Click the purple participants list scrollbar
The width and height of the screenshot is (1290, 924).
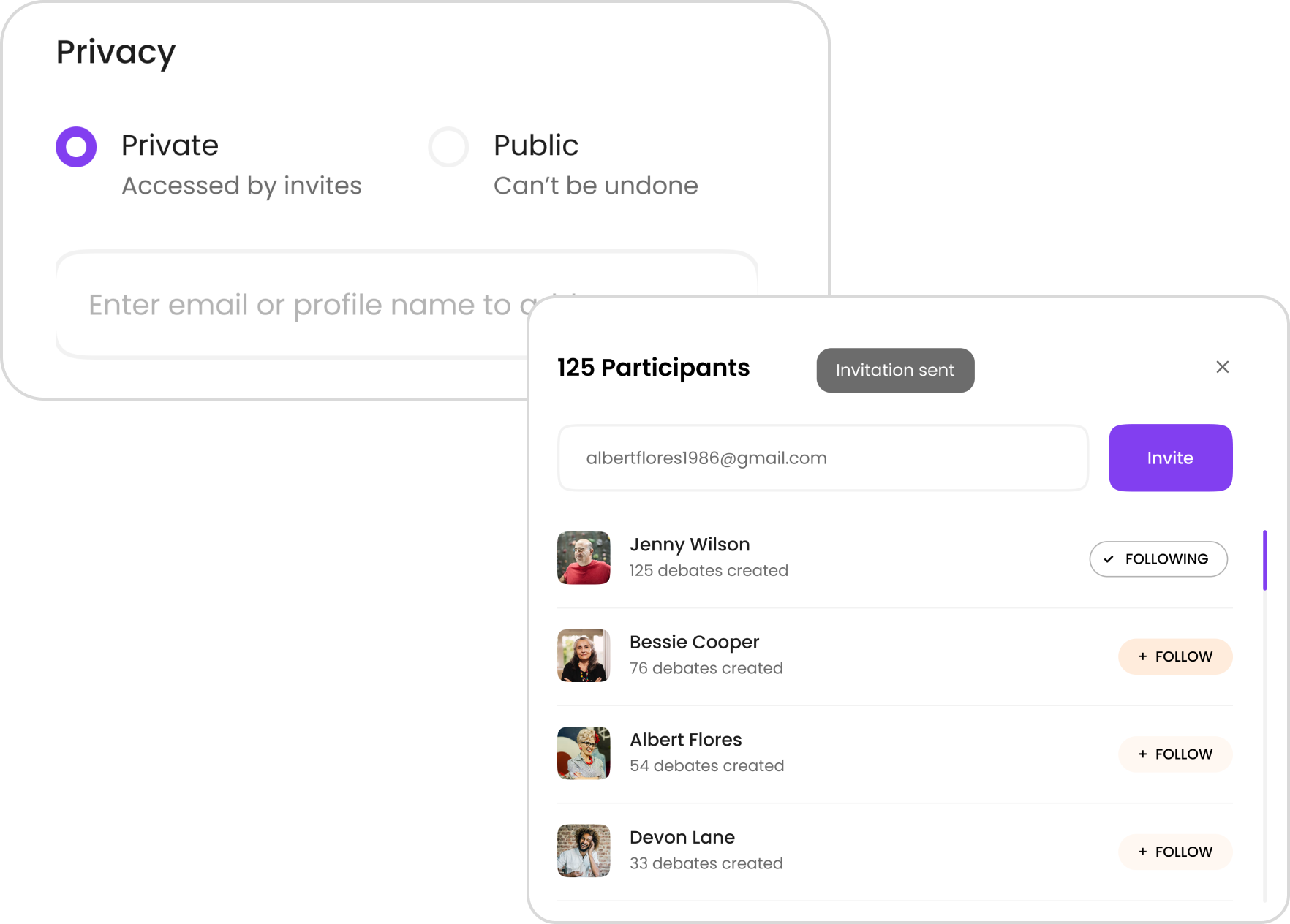tap(1264, 560)
